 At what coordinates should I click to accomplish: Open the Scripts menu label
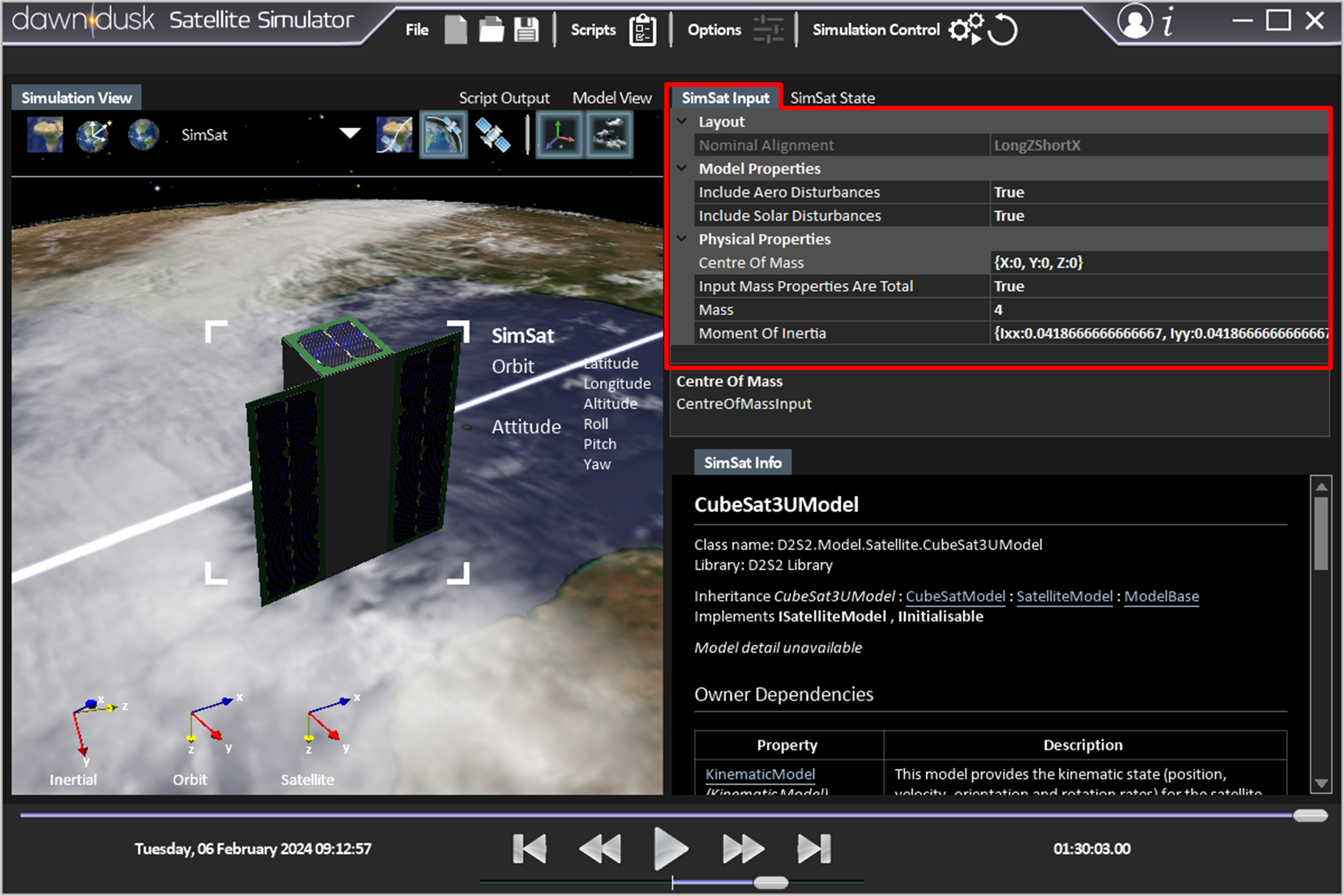coord(593,30)
